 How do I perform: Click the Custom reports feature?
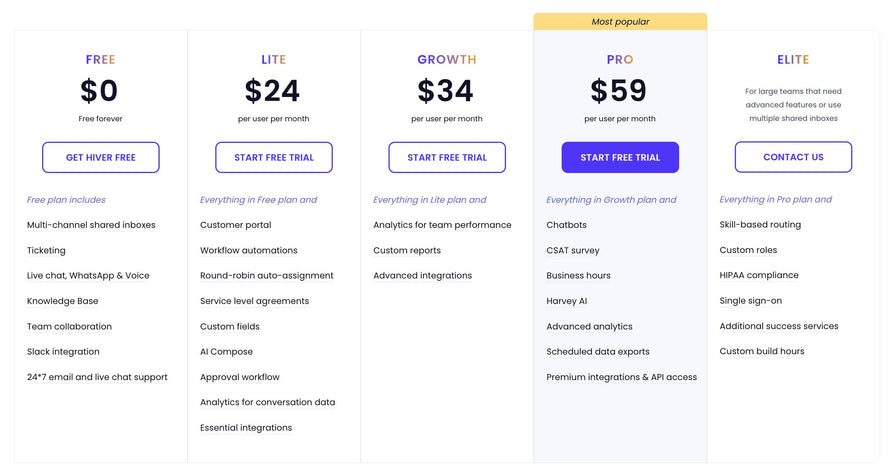click(x=407, y=250)
